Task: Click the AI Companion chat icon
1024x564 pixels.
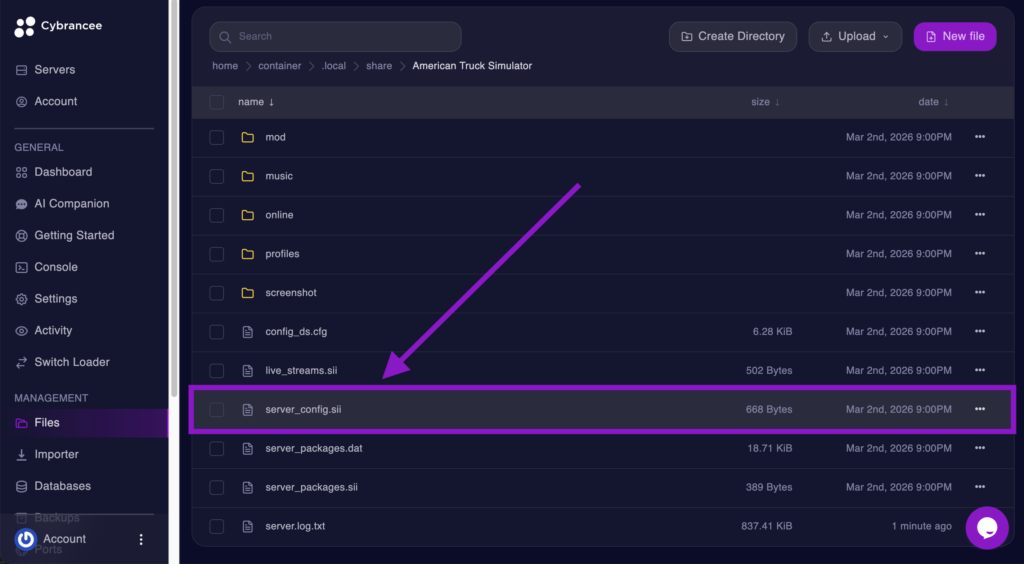Action: pos(22,204)
